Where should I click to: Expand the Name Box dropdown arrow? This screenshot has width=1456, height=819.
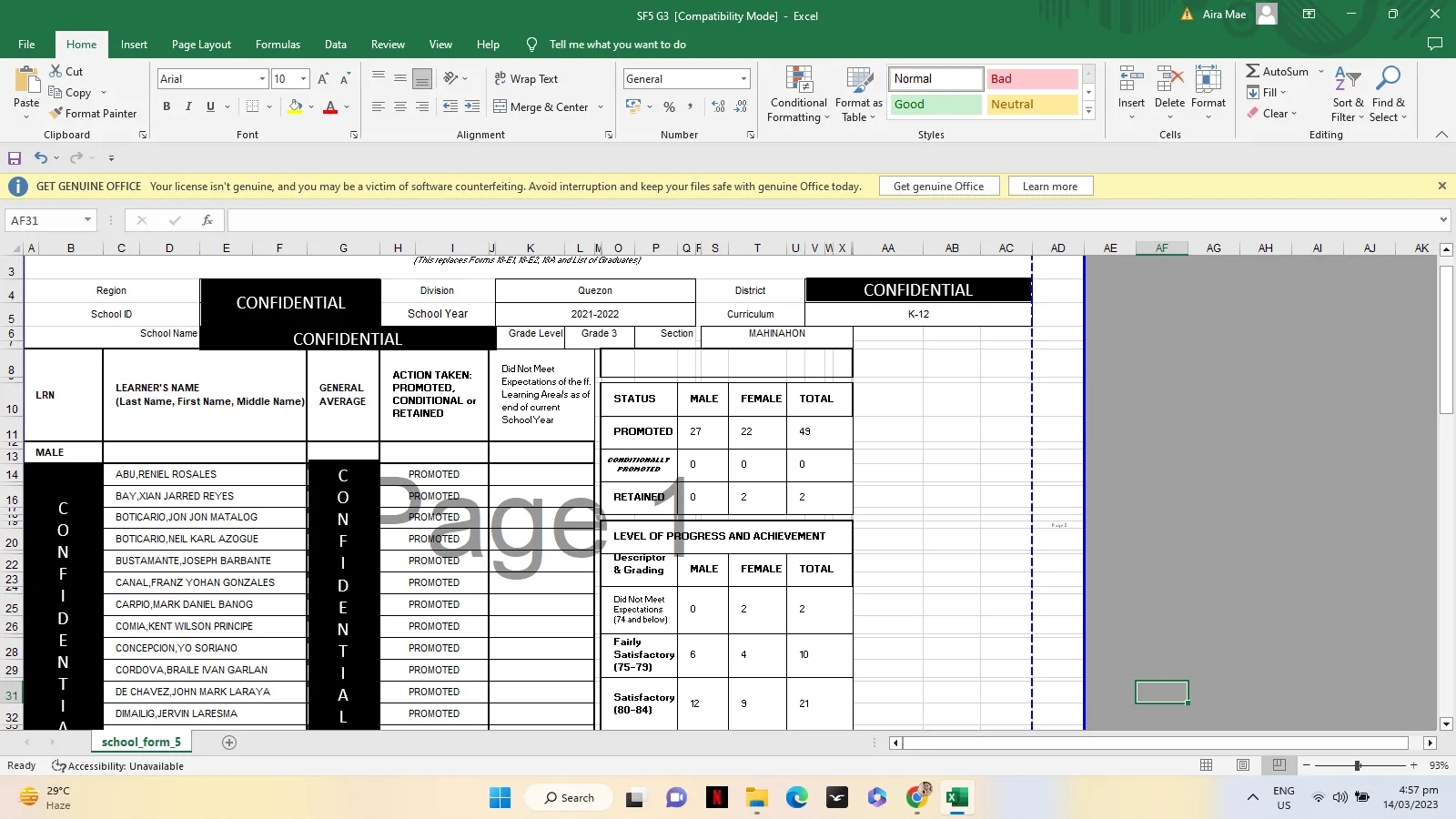87,220
